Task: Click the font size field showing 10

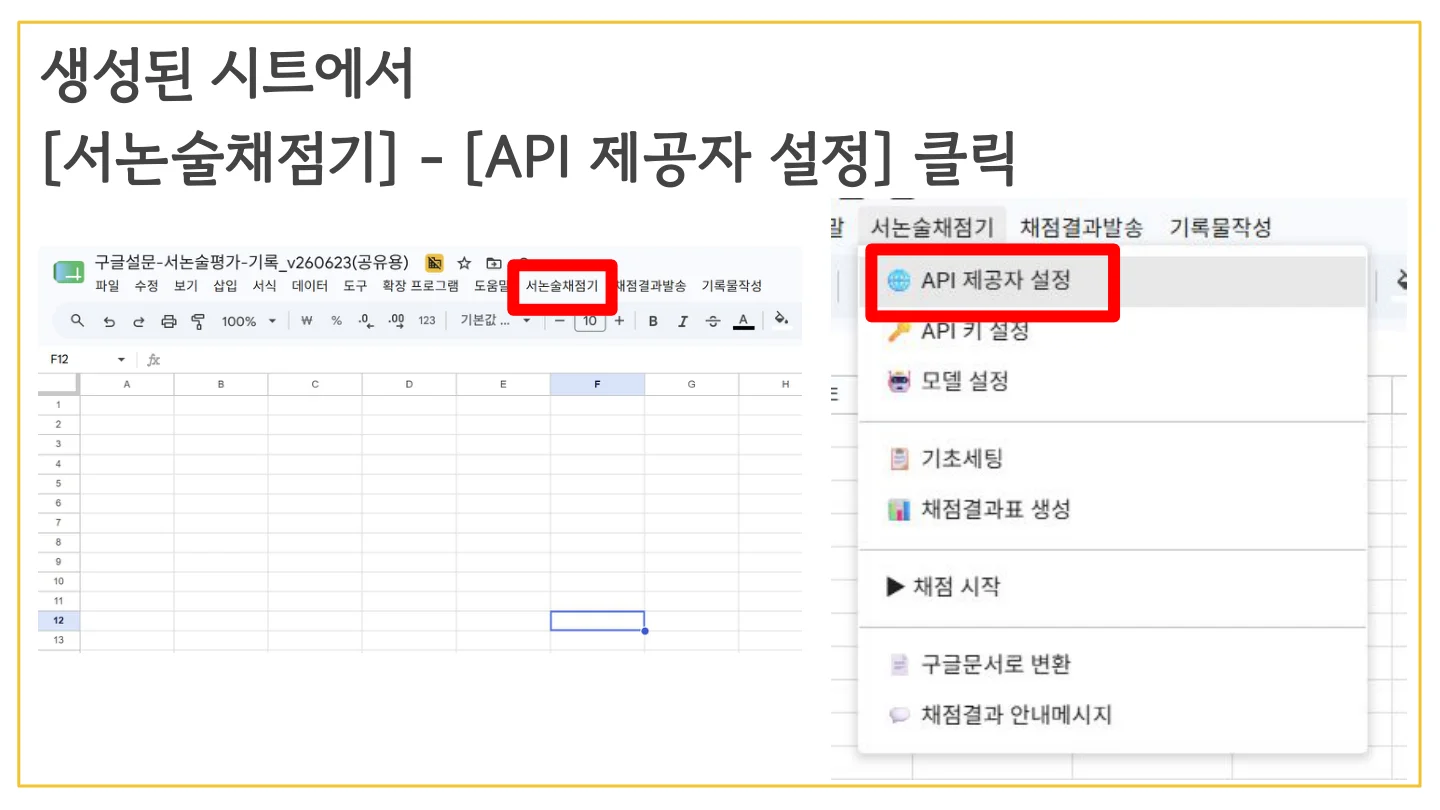Action: (590, 321)
